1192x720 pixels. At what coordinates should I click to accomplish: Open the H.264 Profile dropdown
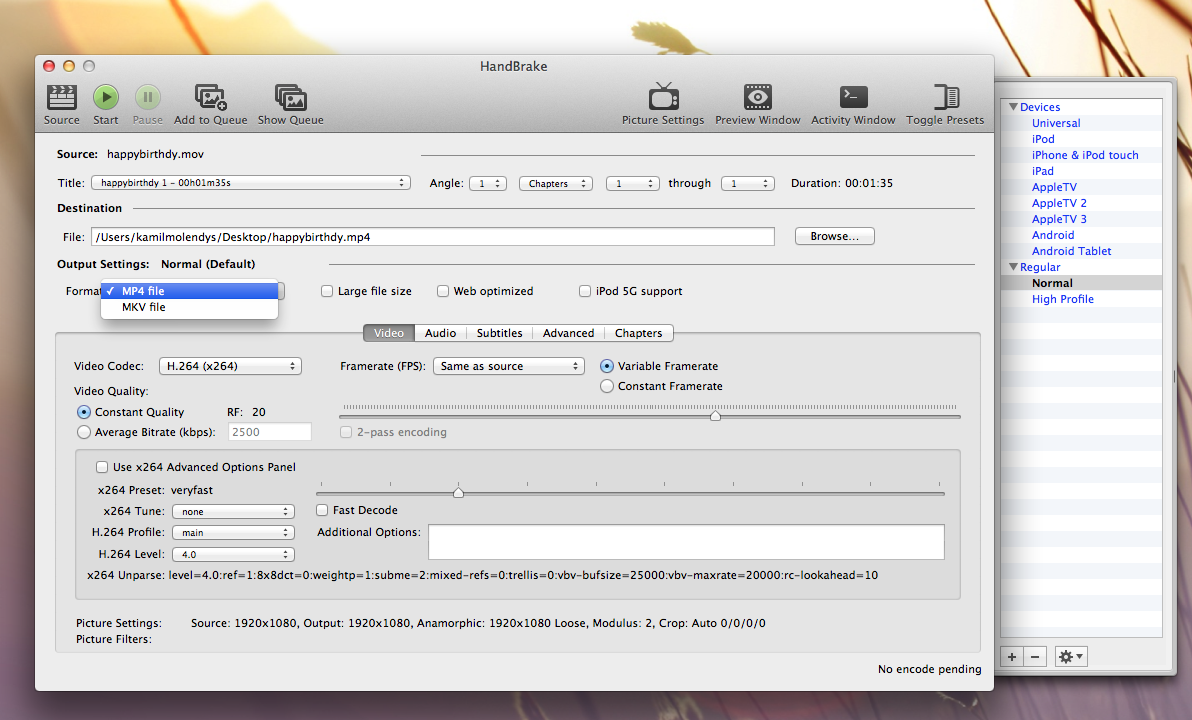[x=233, y=533]
